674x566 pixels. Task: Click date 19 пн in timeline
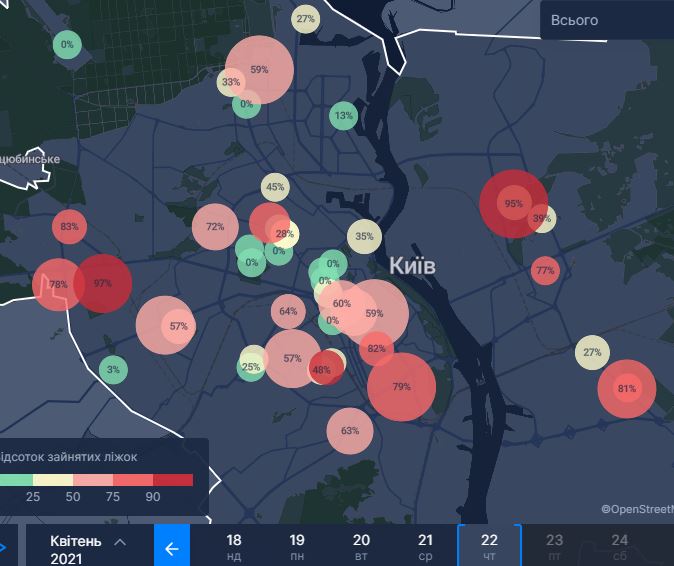298,547
